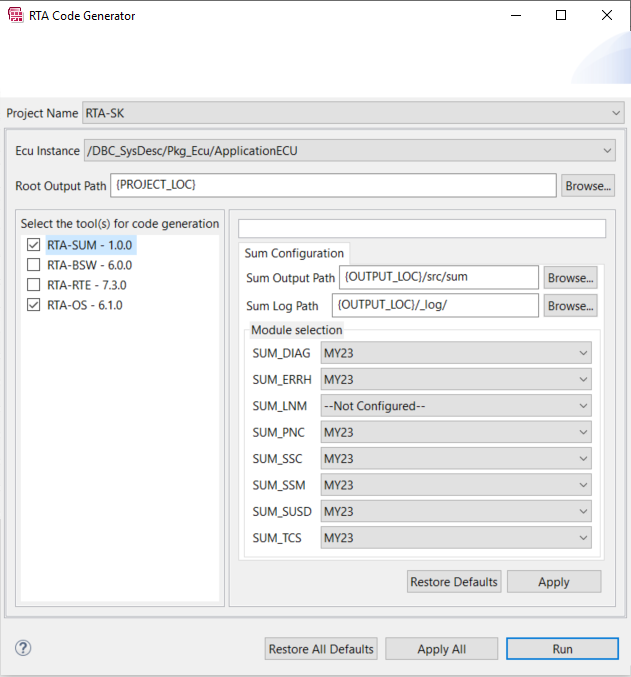This screenshot has width=631, height=677.
Task: Open the help question mark icon
Action: (23, 648)
